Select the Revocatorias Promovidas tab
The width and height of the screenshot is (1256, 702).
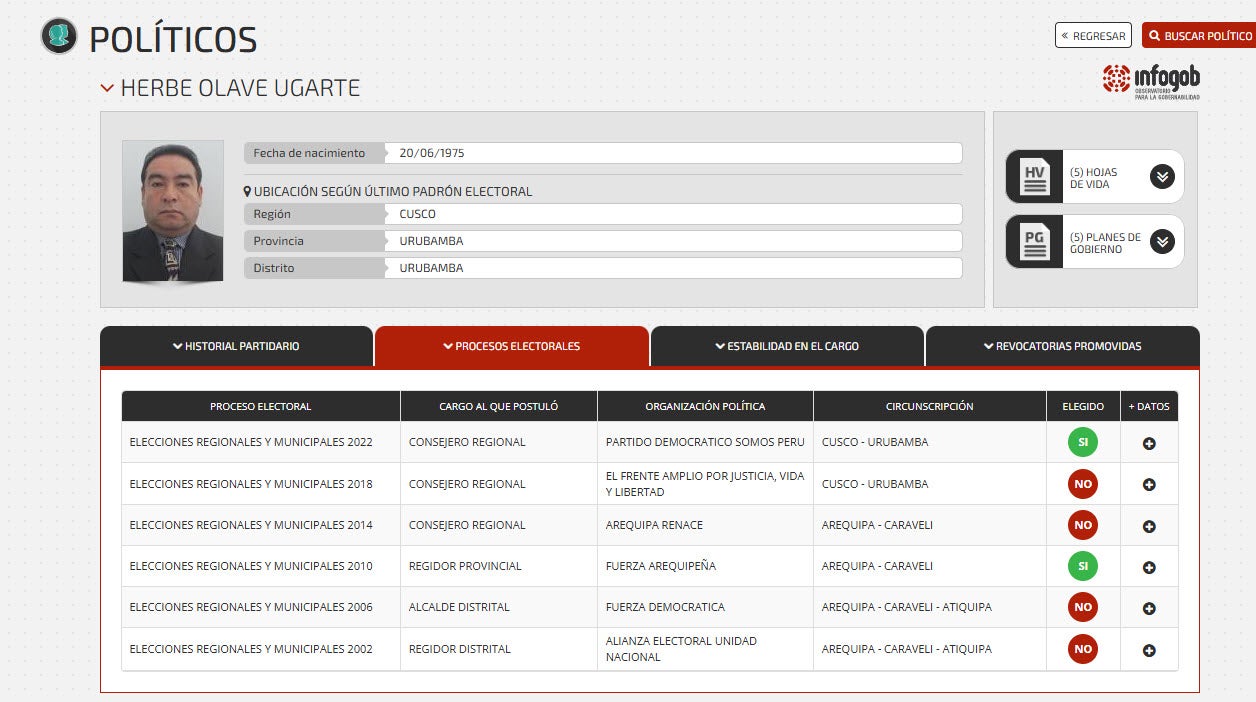point(1062,346)
